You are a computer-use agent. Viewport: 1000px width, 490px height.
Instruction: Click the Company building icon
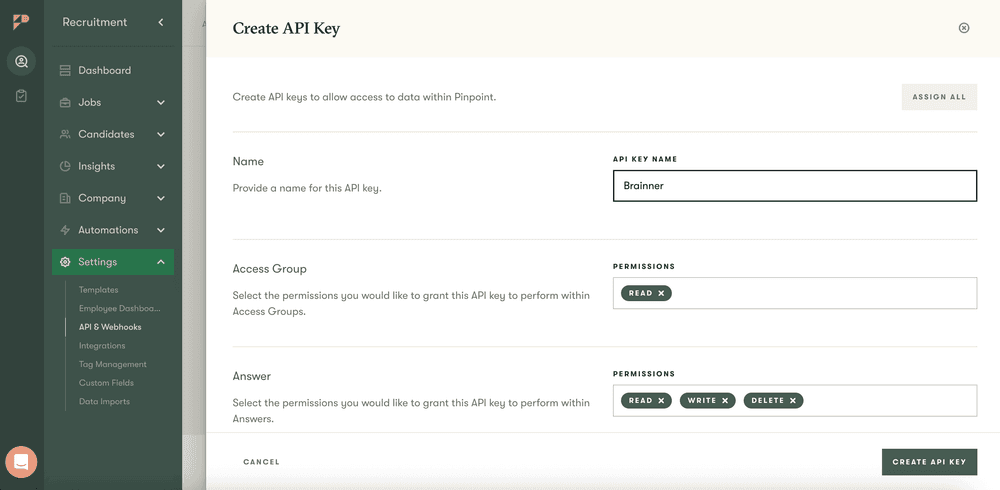click(65, 198)
